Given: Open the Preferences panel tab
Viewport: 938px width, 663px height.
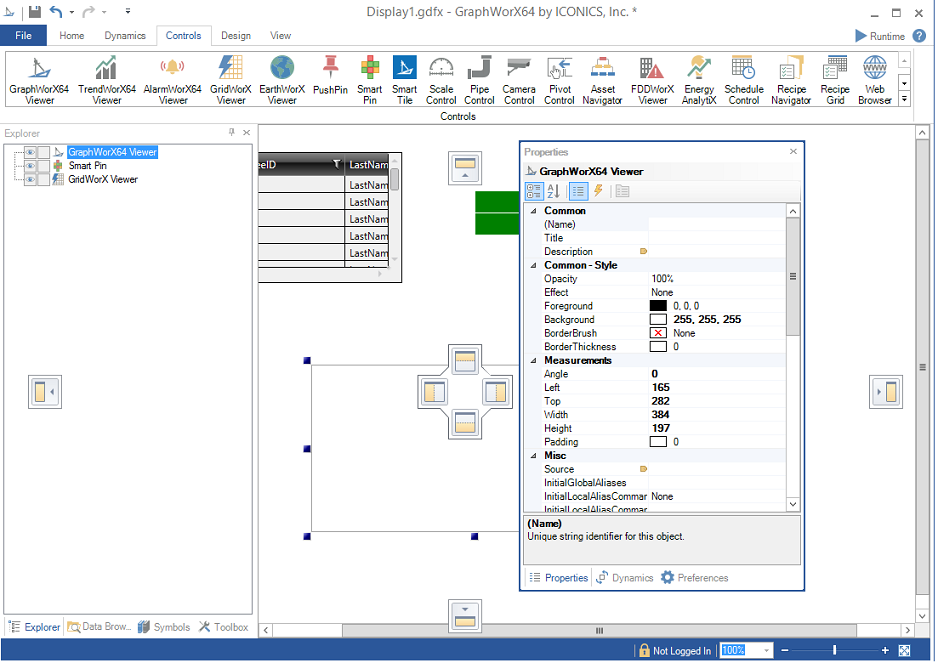Looking at the screenshot, I should tap(695, 578).
